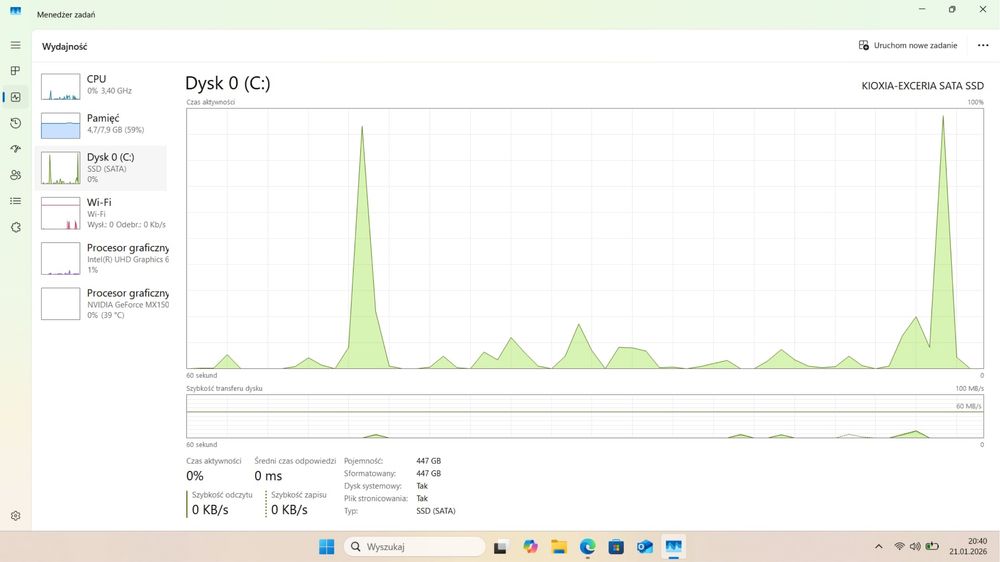
Task: Open Outlook from the taskbar
Action: click(645, 547)
